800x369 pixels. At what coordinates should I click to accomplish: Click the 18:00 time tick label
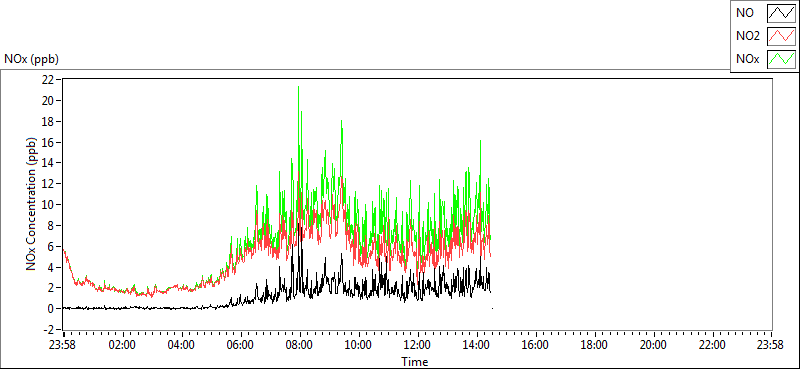click(x=594, y=345)
